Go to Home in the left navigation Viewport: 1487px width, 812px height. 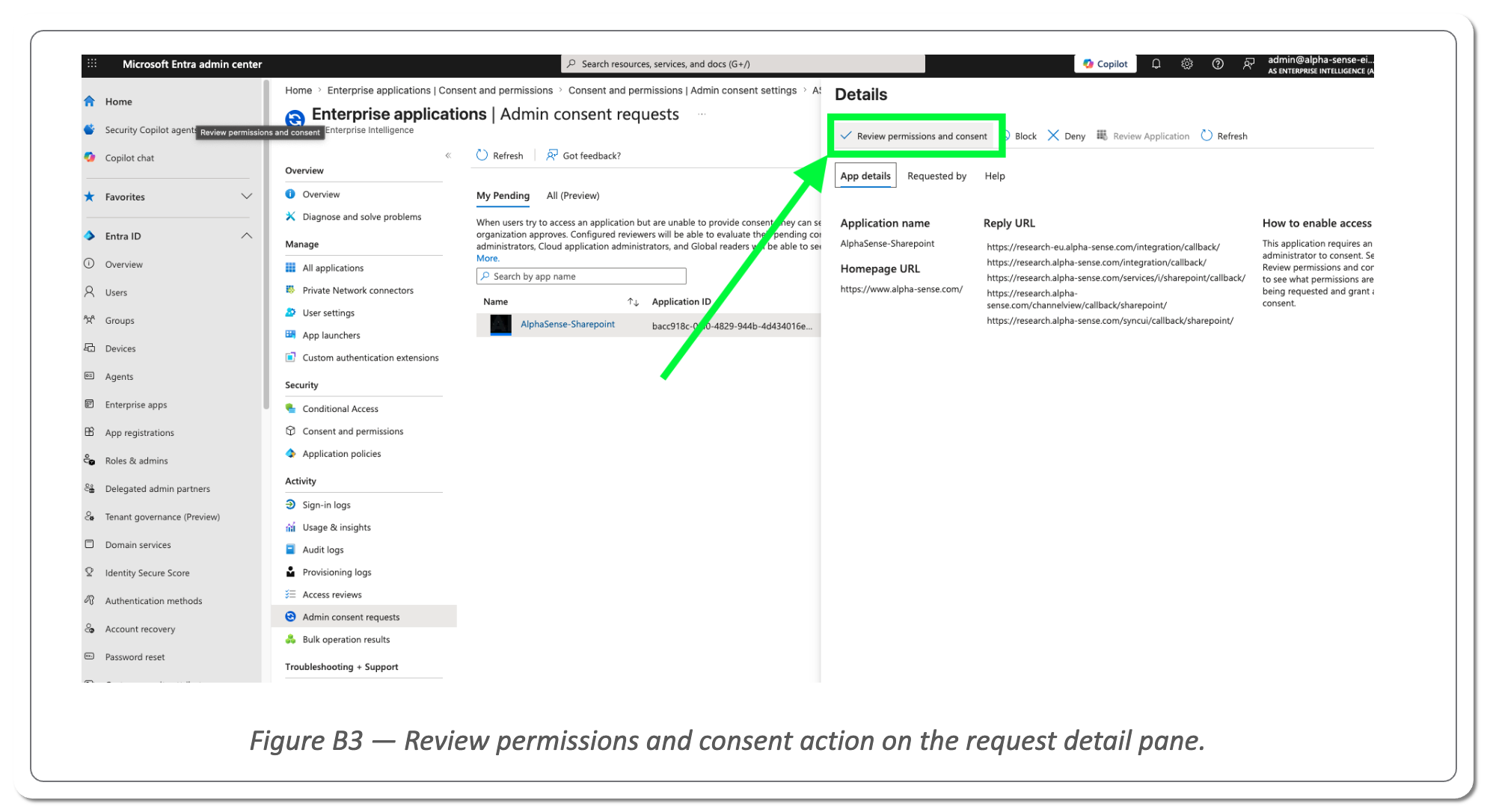118,102
